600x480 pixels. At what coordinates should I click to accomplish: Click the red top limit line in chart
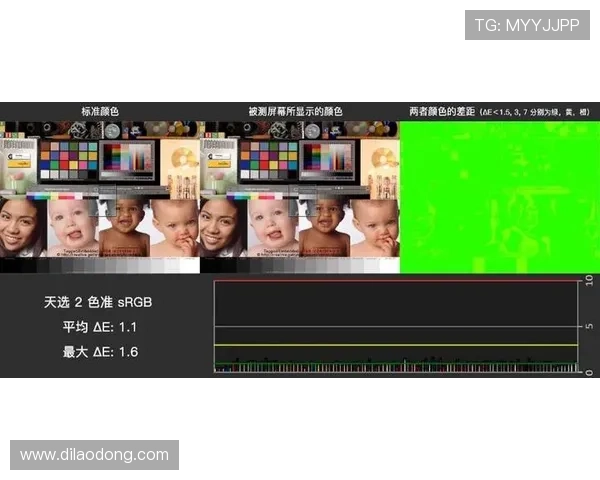click(x=396, y=281)
